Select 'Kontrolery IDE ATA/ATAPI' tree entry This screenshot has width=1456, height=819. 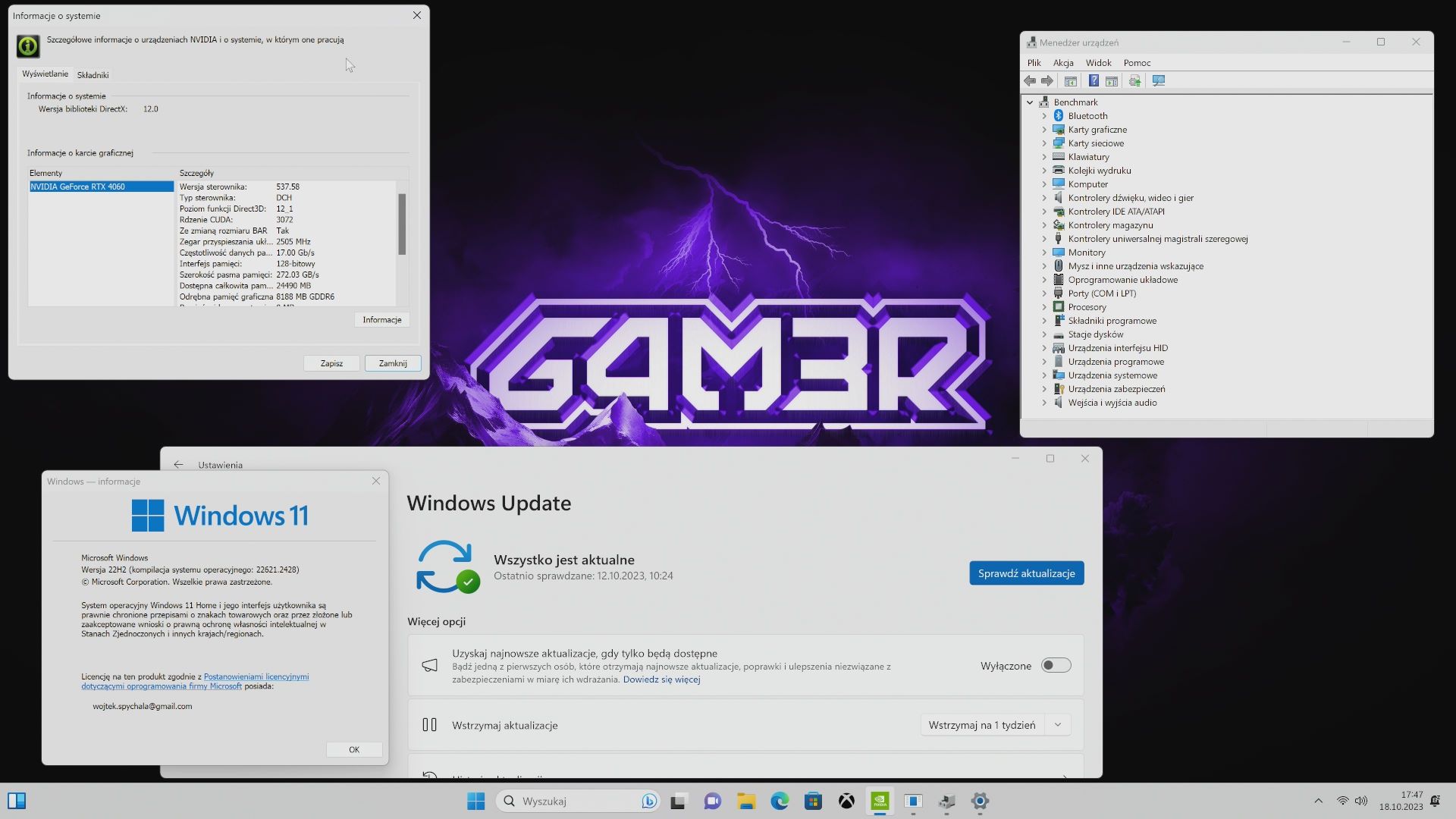[x=1116, y=212]
